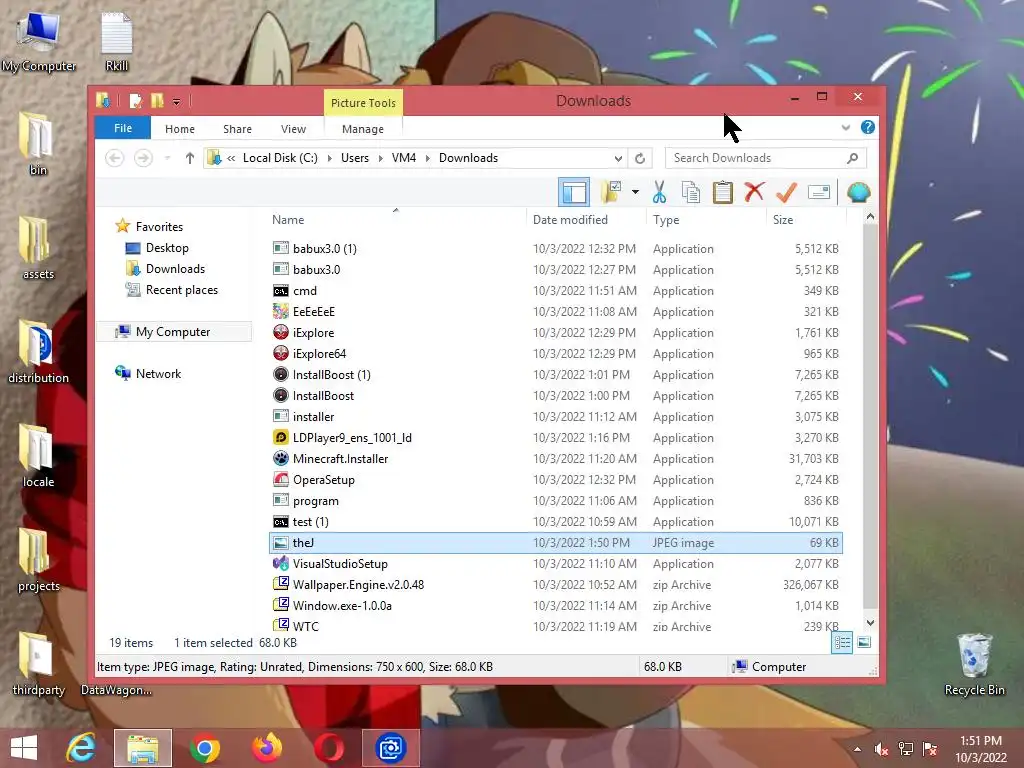Click the Help question mark icon

click(x=867, y=127)
